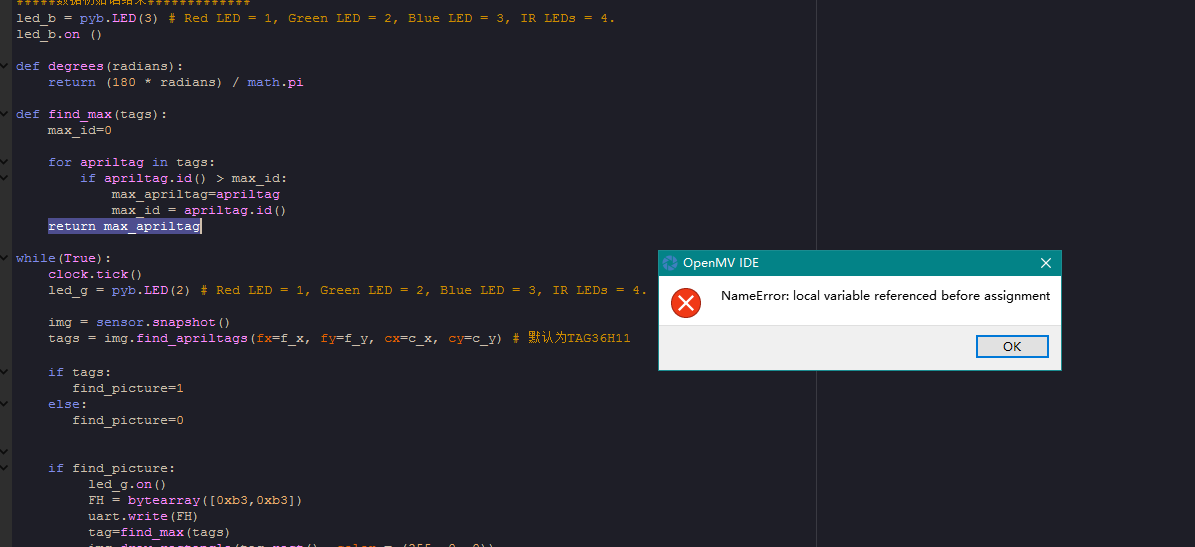Collapse the 'def degrees(radians)' function fold arrow
The image size is (1195, 547).
4,66
